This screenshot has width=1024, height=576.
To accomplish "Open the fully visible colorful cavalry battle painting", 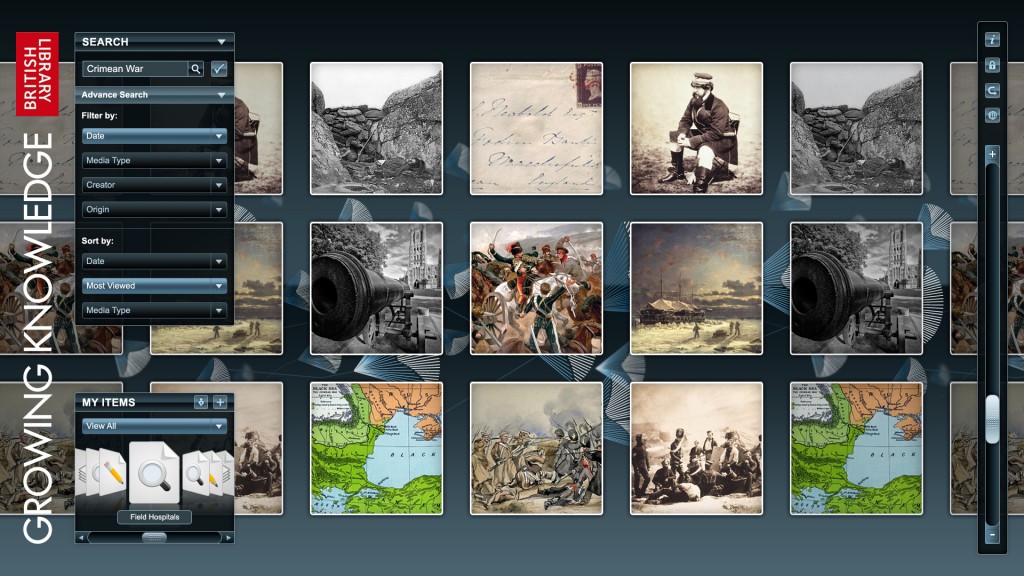I will (536, 289).
